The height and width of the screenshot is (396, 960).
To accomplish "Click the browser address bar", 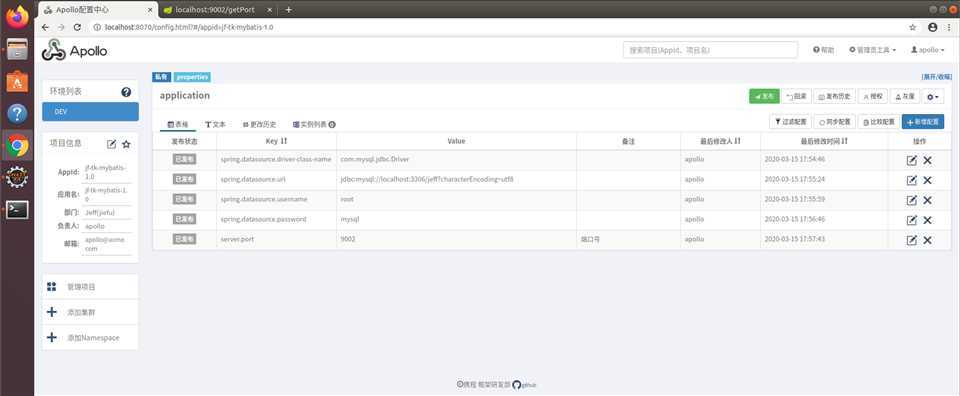I will [x=496, y=27].
